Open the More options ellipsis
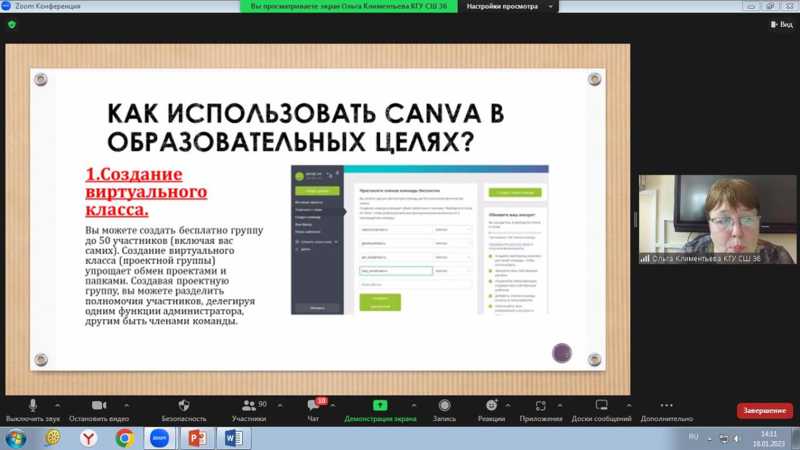The height and width of the screenshot is (450, 800). [666, 410]
